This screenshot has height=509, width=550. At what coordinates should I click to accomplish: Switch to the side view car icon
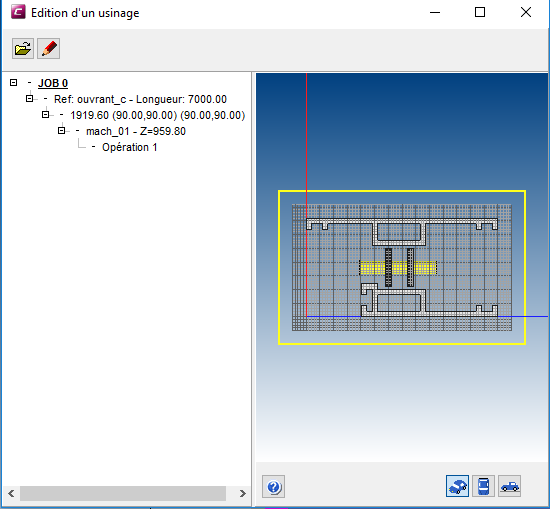(x=509, y=486)
